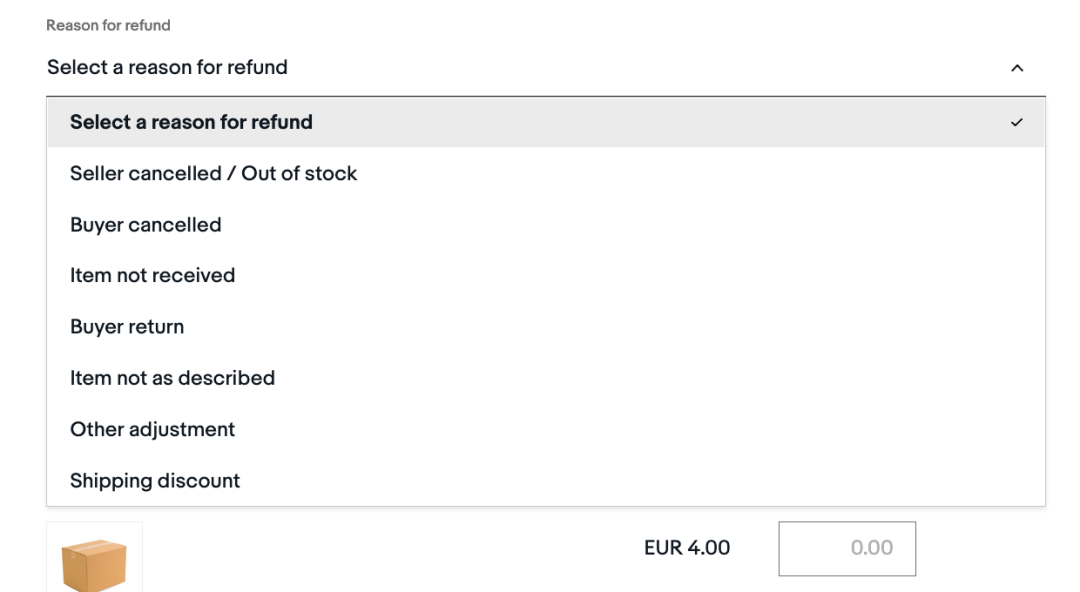Select 'Other adjustment' from the dropdown
This screenshot has width=1080, height=592.
[152, 429]
